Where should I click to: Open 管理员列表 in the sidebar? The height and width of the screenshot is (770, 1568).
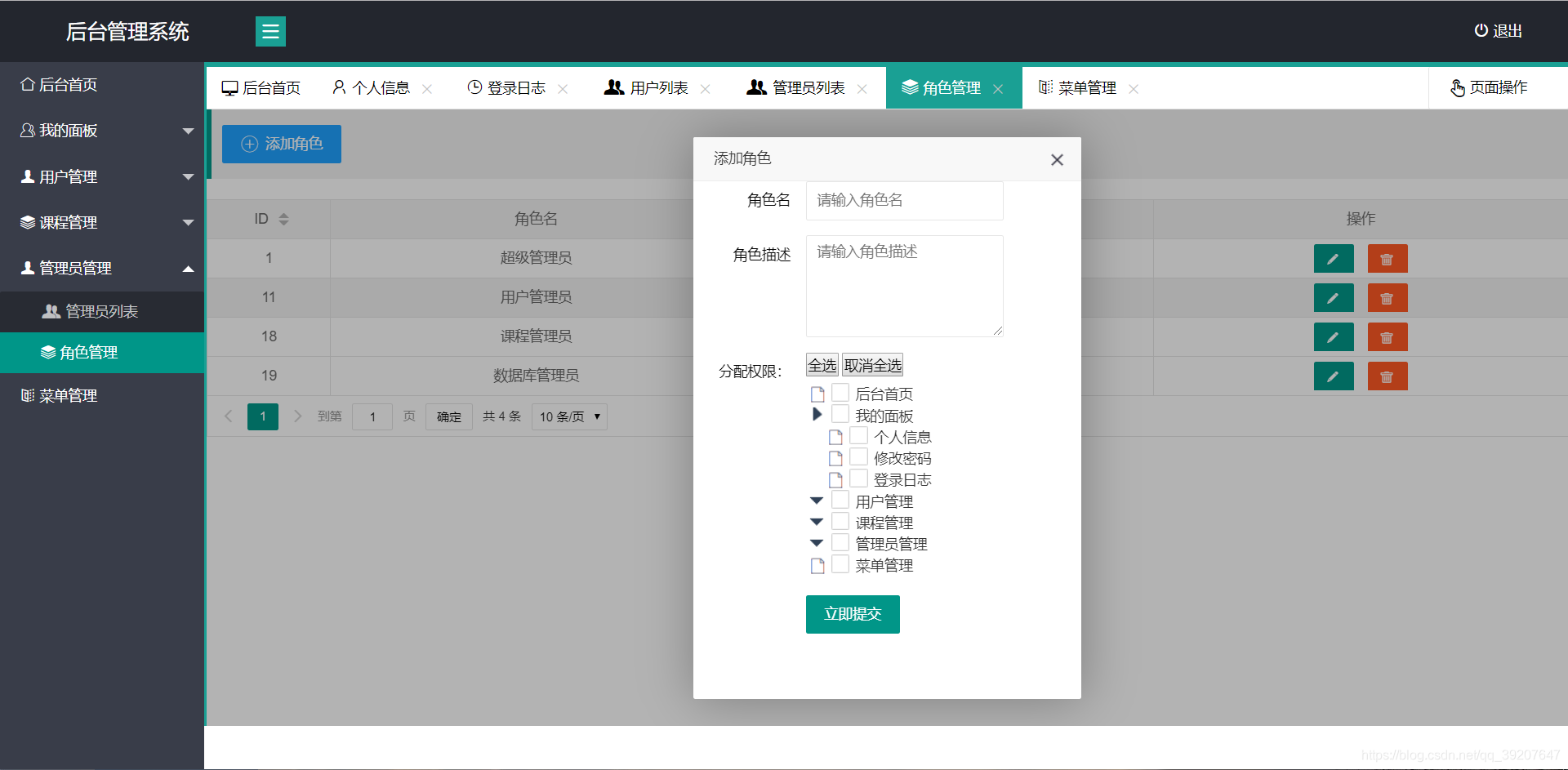(102, 311)
